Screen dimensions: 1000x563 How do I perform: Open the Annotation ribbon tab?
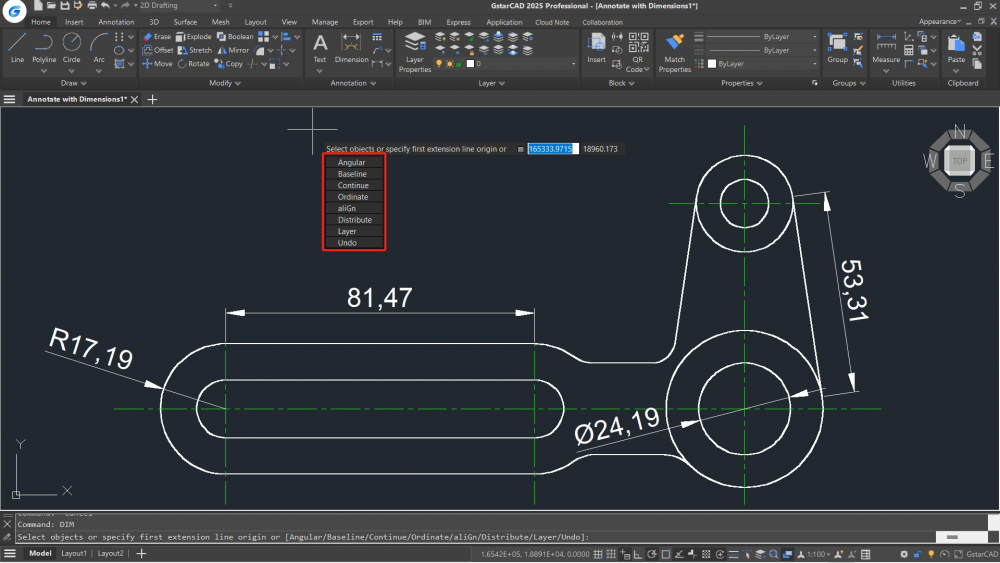point(116,22)
